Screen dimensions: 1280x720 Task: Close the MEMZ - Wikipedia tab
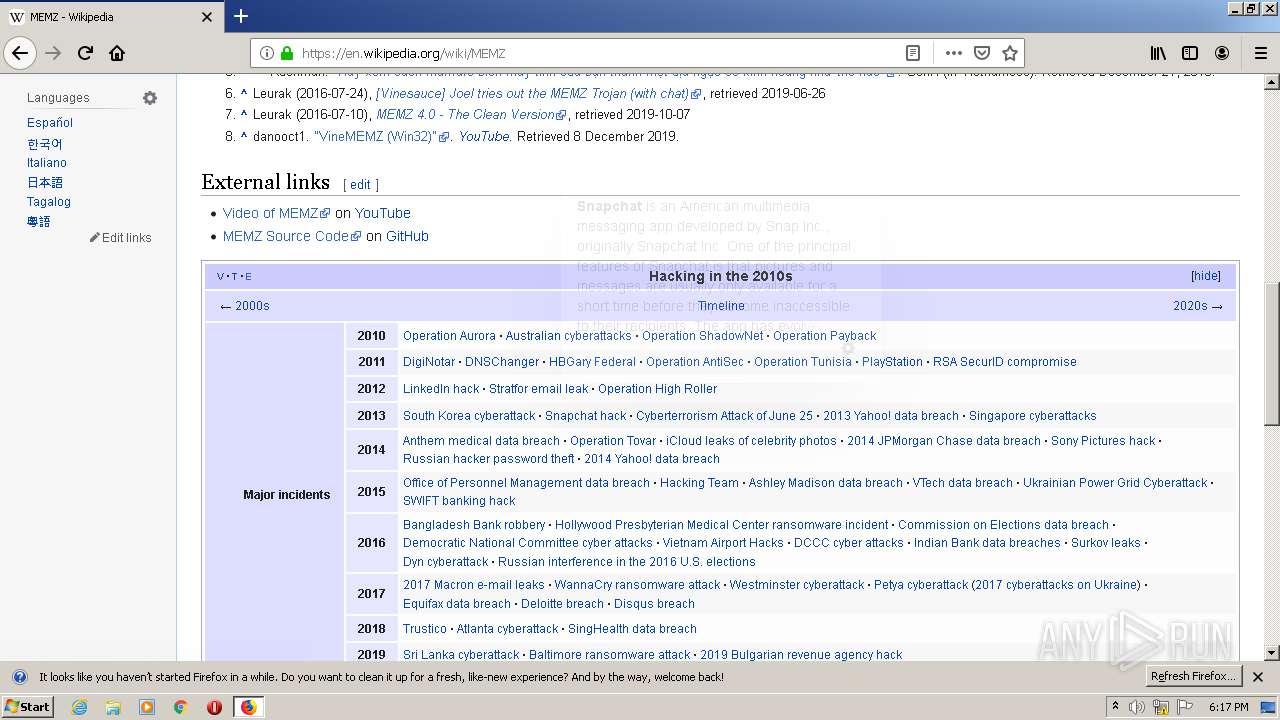207,17
